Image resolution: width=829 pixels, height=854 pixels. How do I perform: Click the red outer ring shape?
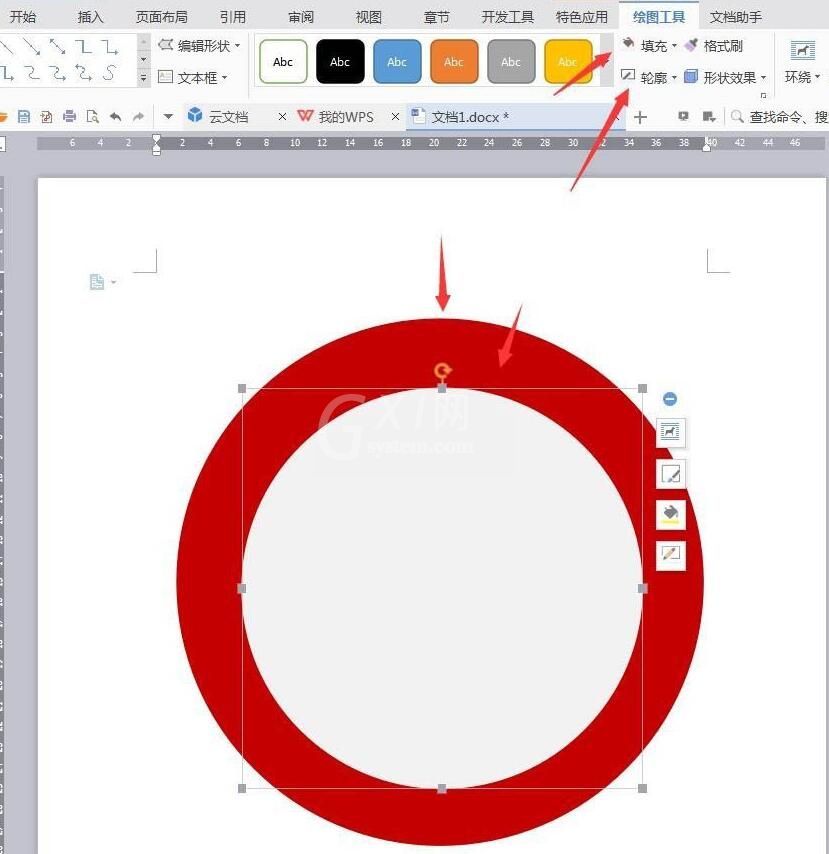coord(210,583)
